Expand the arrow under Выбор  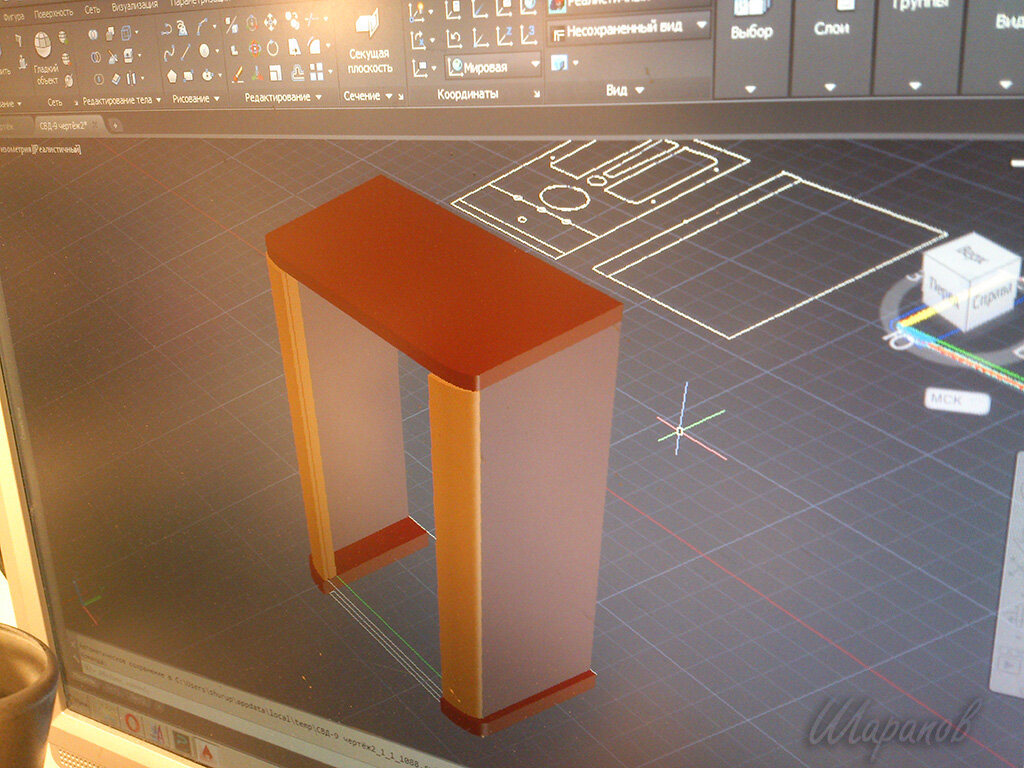pos(750,89)
